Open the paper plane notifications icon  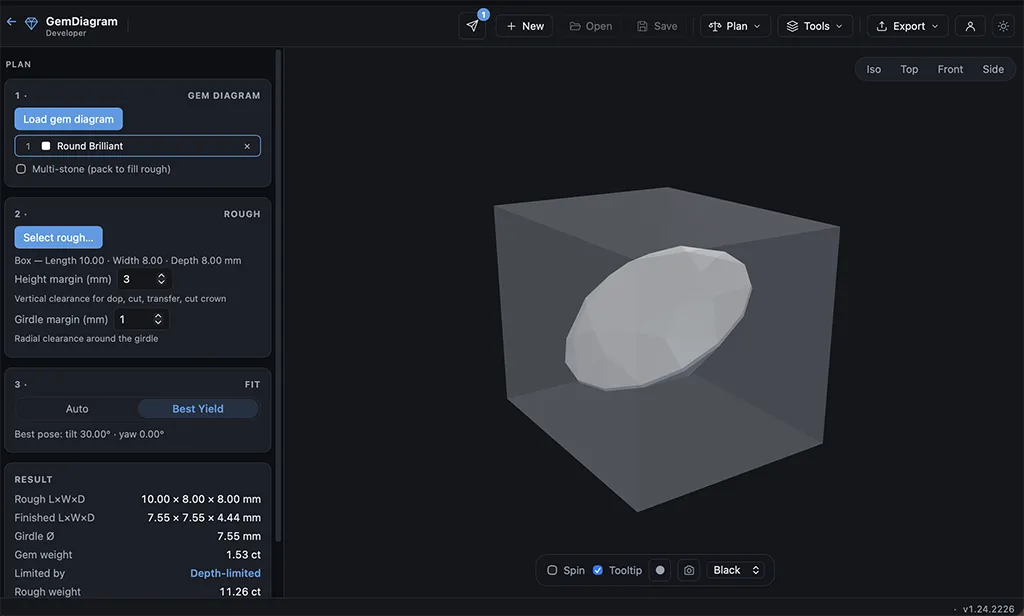pos(472,26)
